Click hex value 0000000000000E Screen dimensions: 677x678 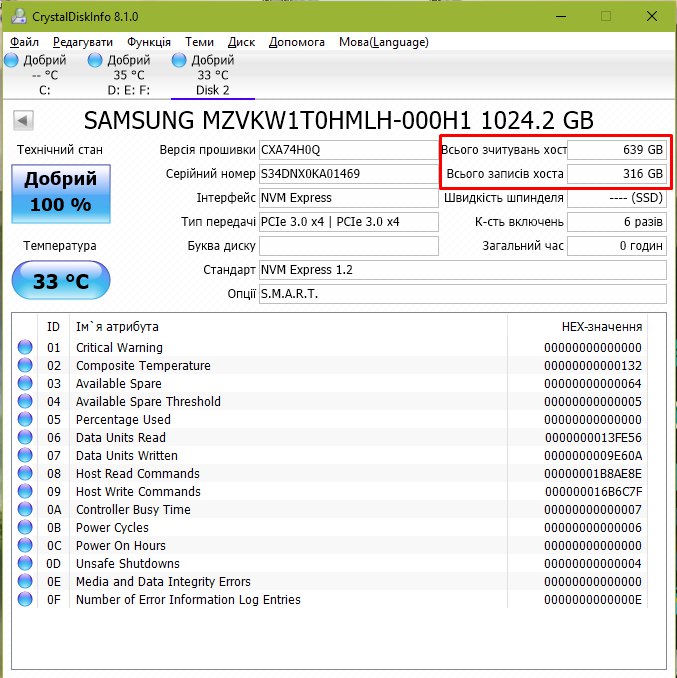point(593,600)
